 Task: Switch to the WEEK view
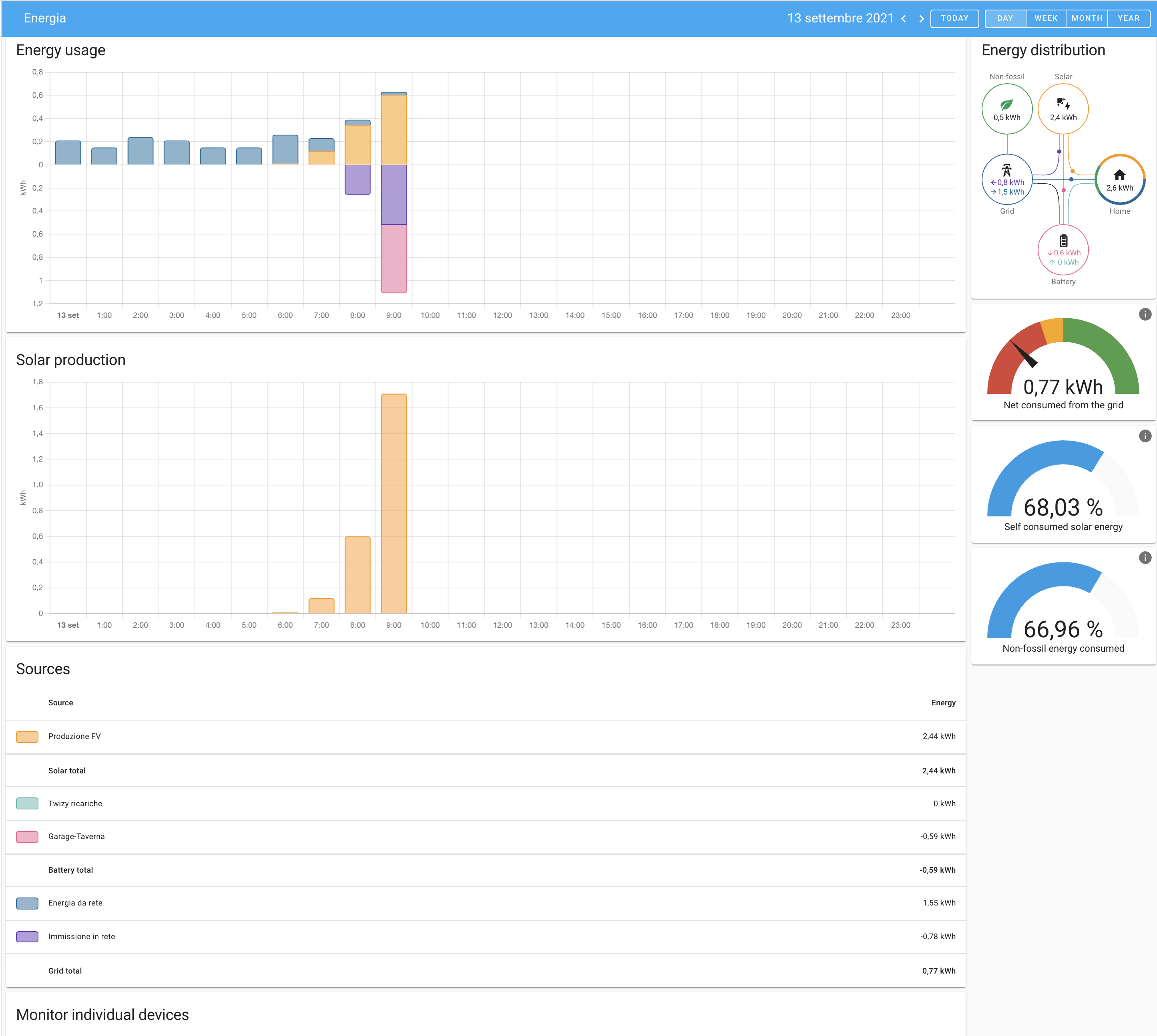(x=1046, y=18)
